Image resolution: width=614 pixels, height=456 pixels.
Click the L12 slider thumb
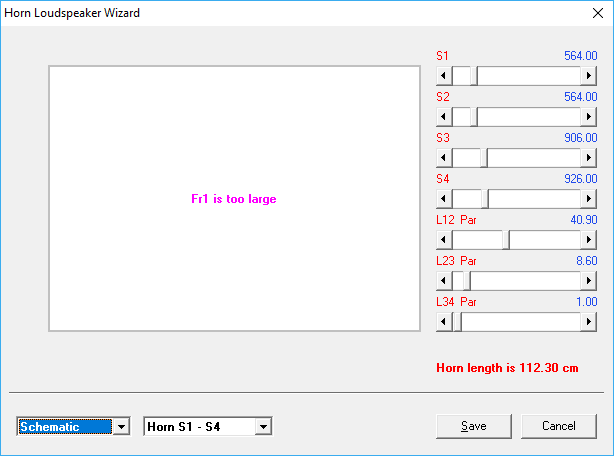pyautogui.click(x=506, y=240)
